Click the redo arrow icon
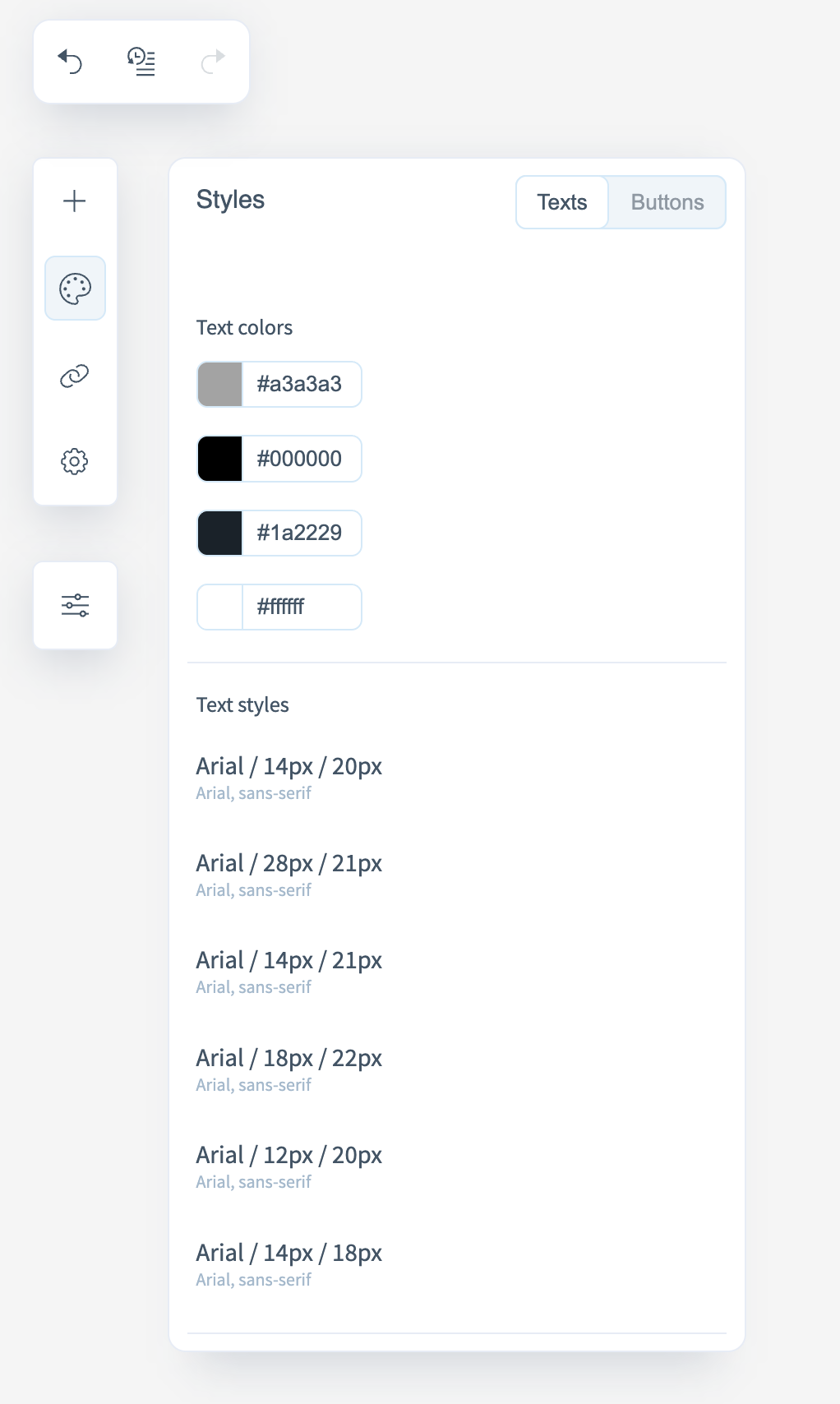This screenshot has height=1404, width=840. pyautogui.click(x=212, y=62)
